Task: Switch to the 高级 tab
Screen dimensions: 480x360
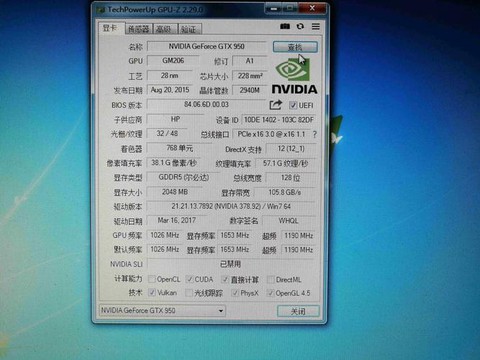Action: click(165, 29)
